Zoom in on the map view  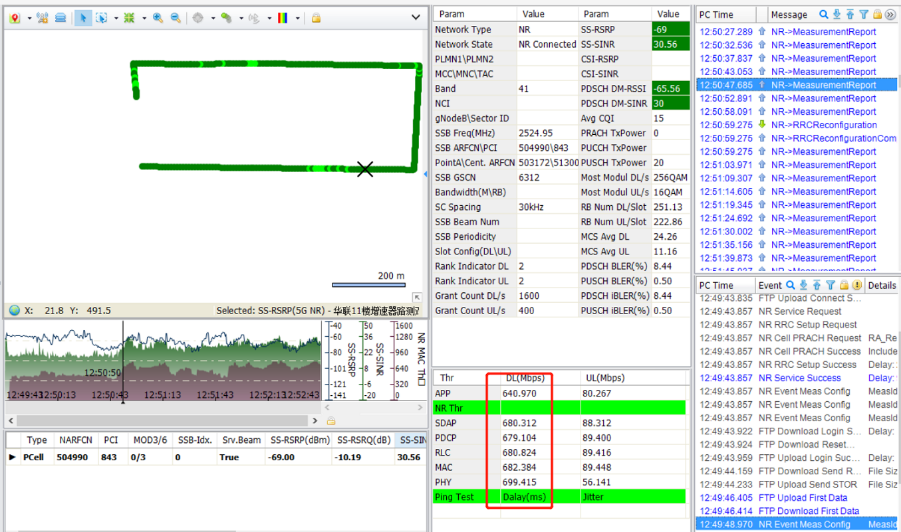click(x=157, y=18)
